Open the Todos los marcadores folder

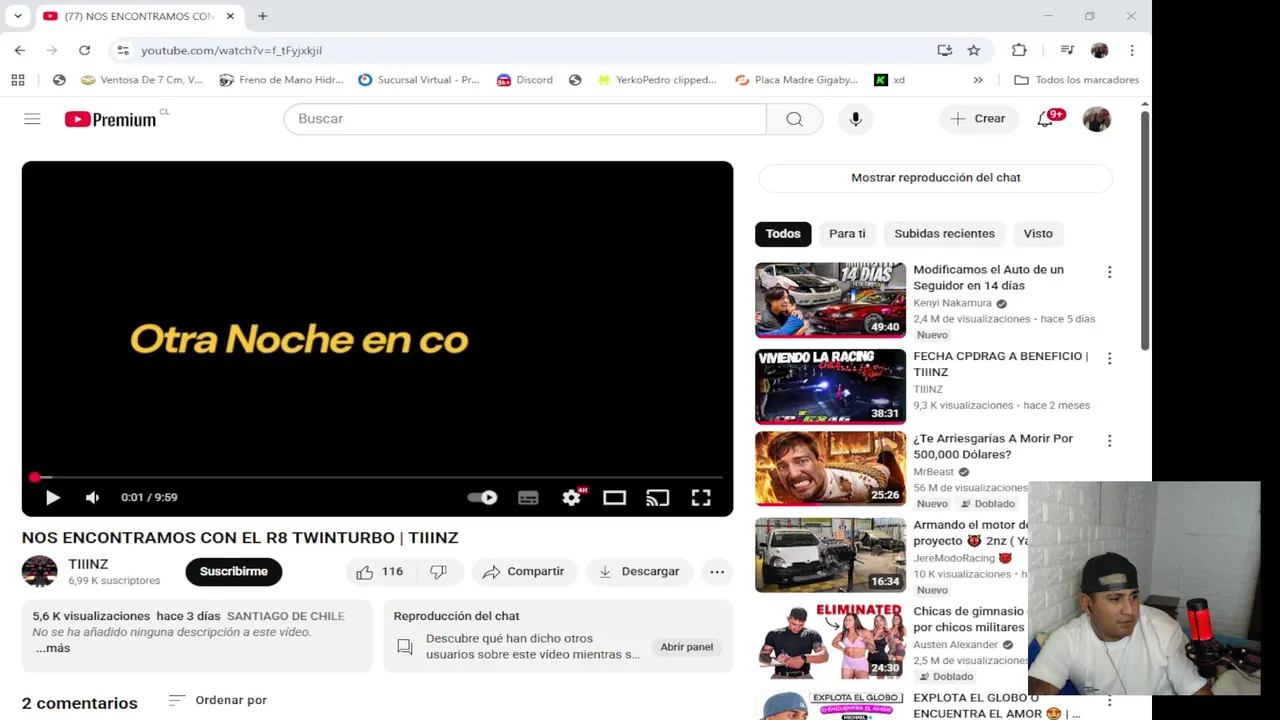(1076, 80)
